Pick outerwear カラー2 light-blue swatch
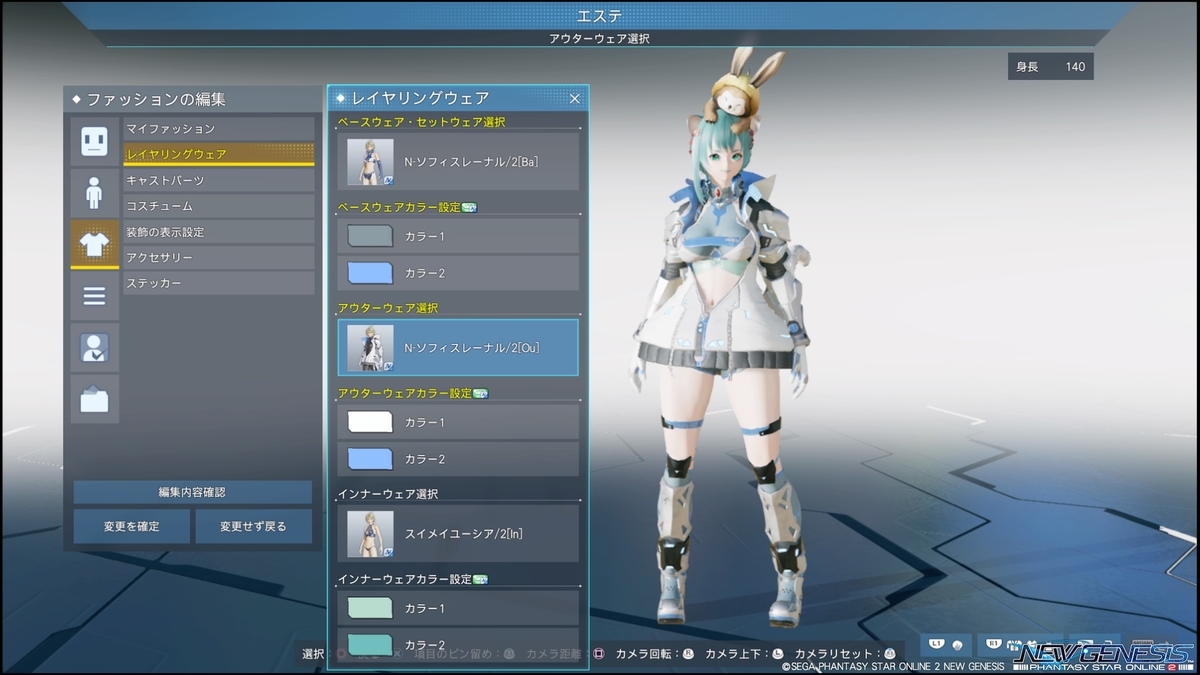Viewport: 1200px width, 675px height. (x=370, y=459)
